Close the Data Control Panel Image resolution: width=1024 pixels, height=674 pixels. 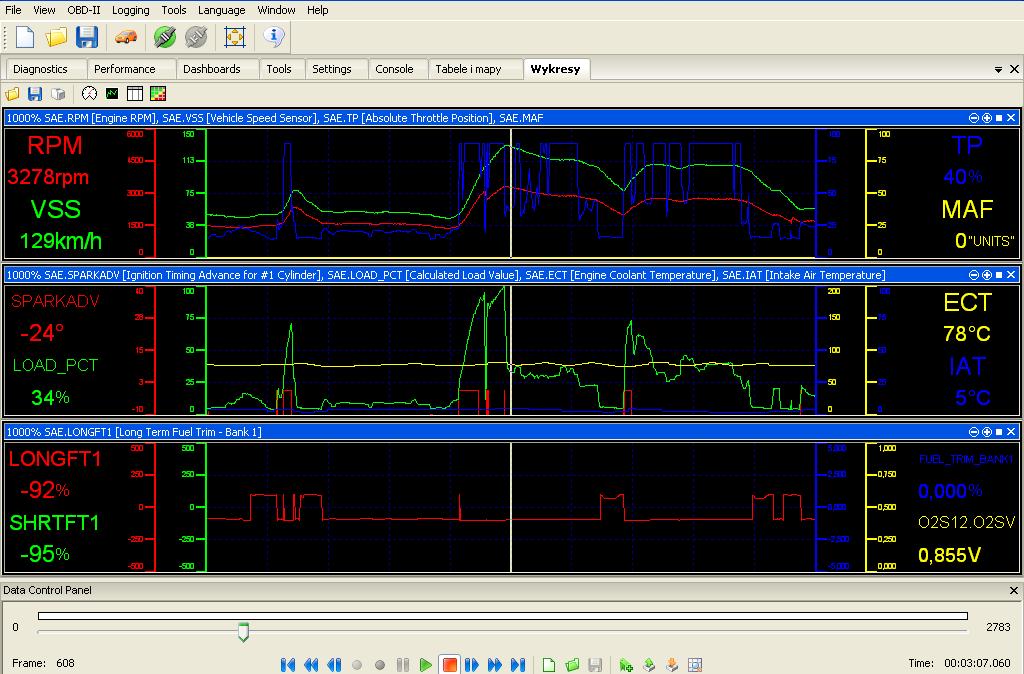coord(1013,591)
